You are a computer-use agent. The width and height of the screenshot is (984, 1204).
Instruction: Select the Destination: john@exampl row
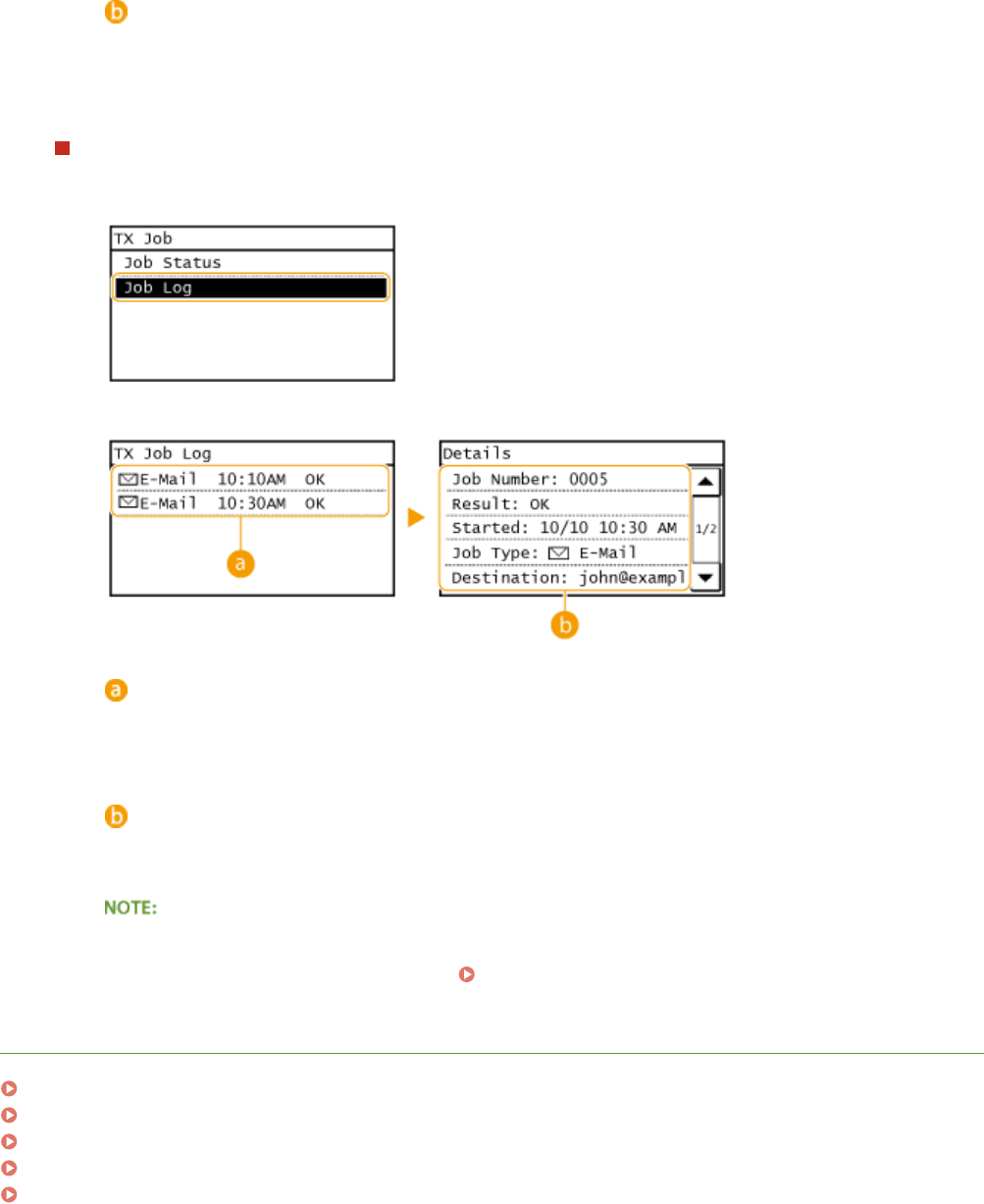click(565, 578)
